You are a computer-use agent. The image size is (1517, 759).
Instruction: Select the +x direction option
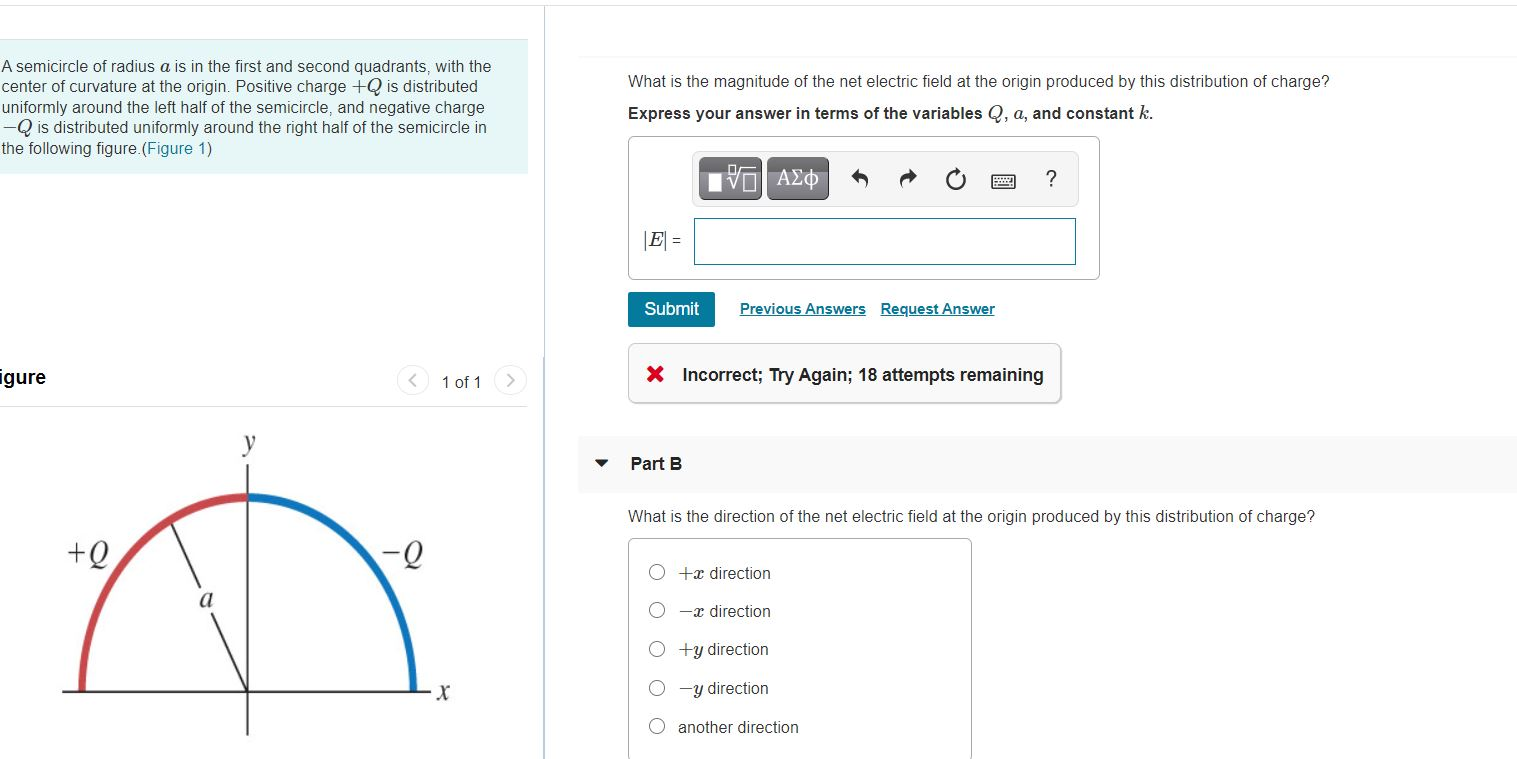tap(657, 571)
